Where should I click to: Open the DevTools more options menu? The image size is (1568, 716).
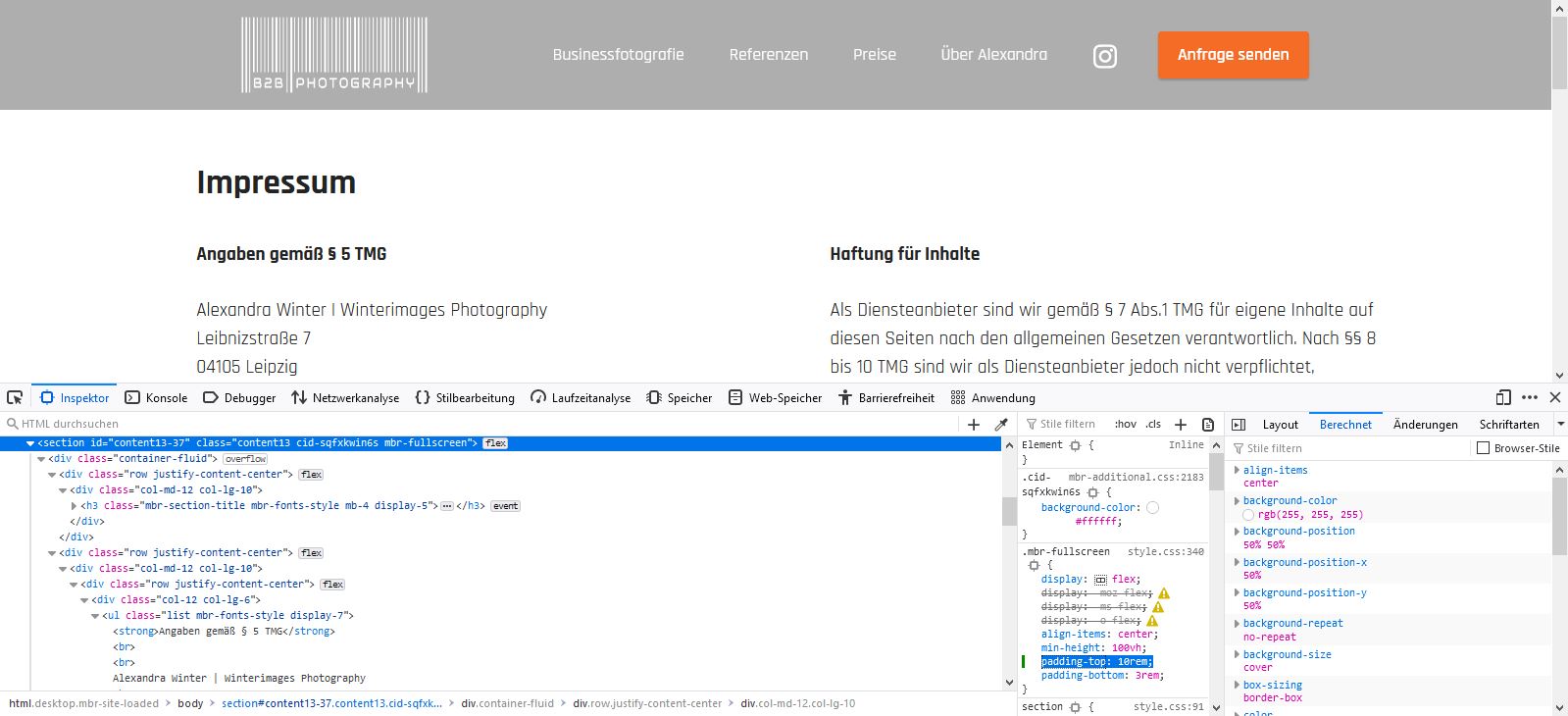1530,397
